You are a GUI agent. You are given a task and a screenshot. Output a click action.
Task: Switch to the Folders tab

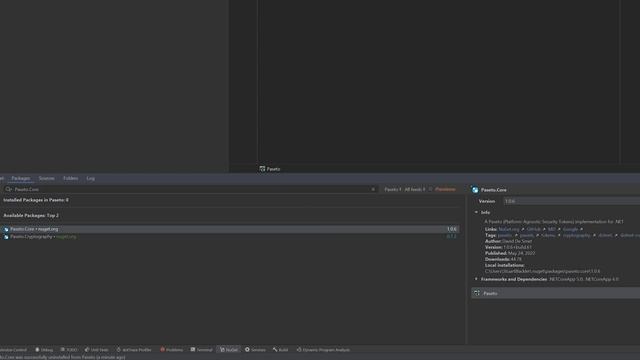click(x=70, y=178)
